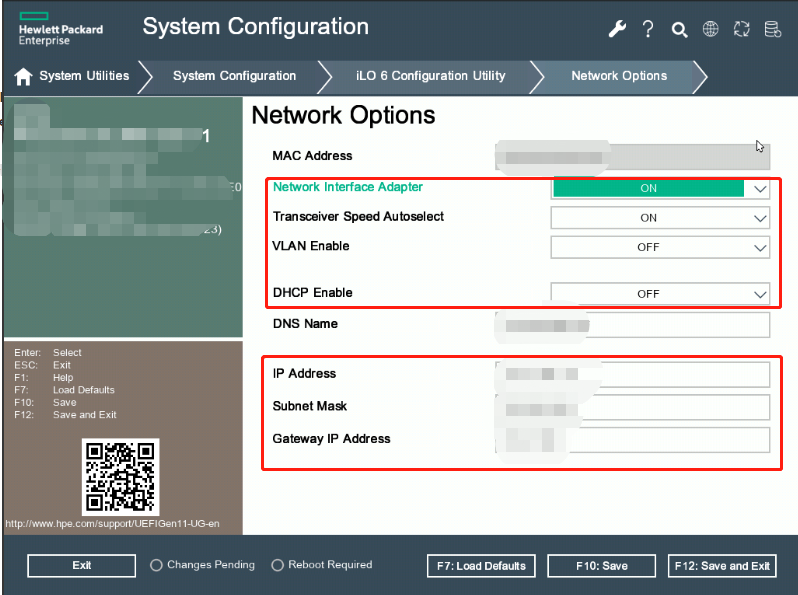The image size is (798, 595).
Task: Select the Reboot Required radio indicator
Action: 278,565
